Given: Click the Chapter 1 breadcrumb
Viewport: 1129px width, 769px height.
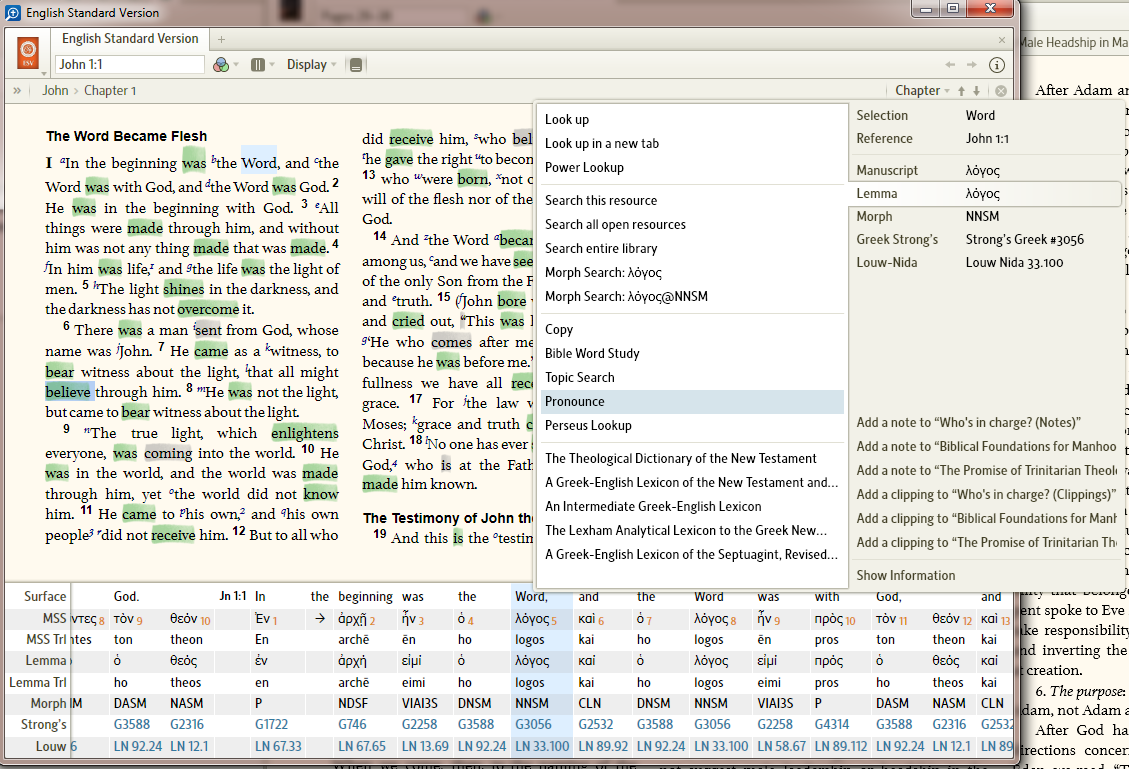Looking at the screenshot, I should point(110,91).
